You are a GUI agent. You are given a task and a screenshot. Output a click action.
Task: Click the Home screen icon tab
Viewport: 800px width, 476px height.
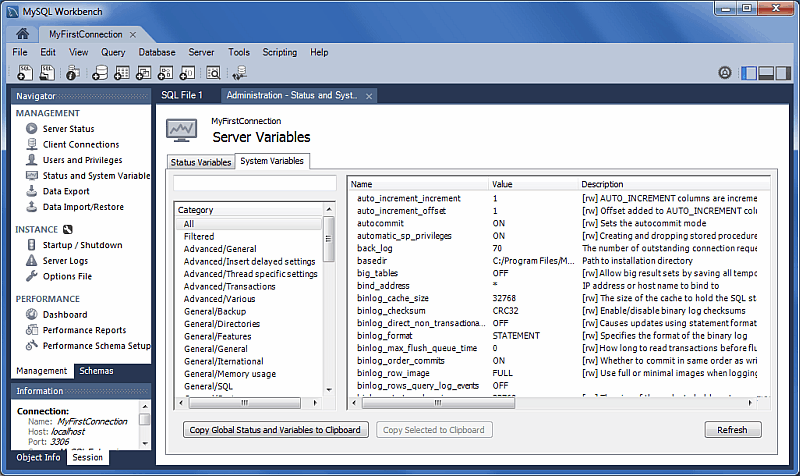click(22, 34)
